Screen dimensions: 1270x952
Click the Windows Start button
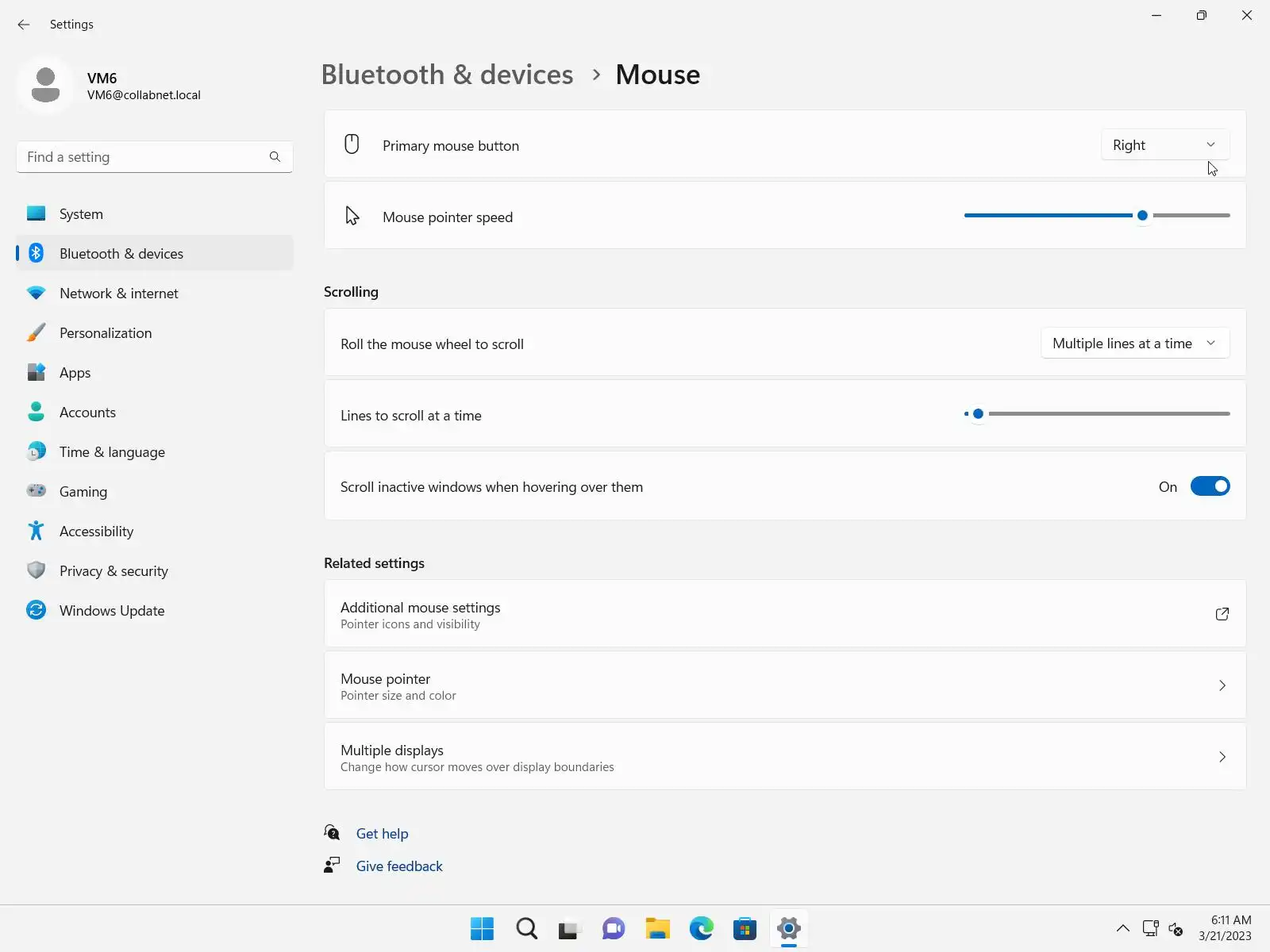tap(482, 928)
